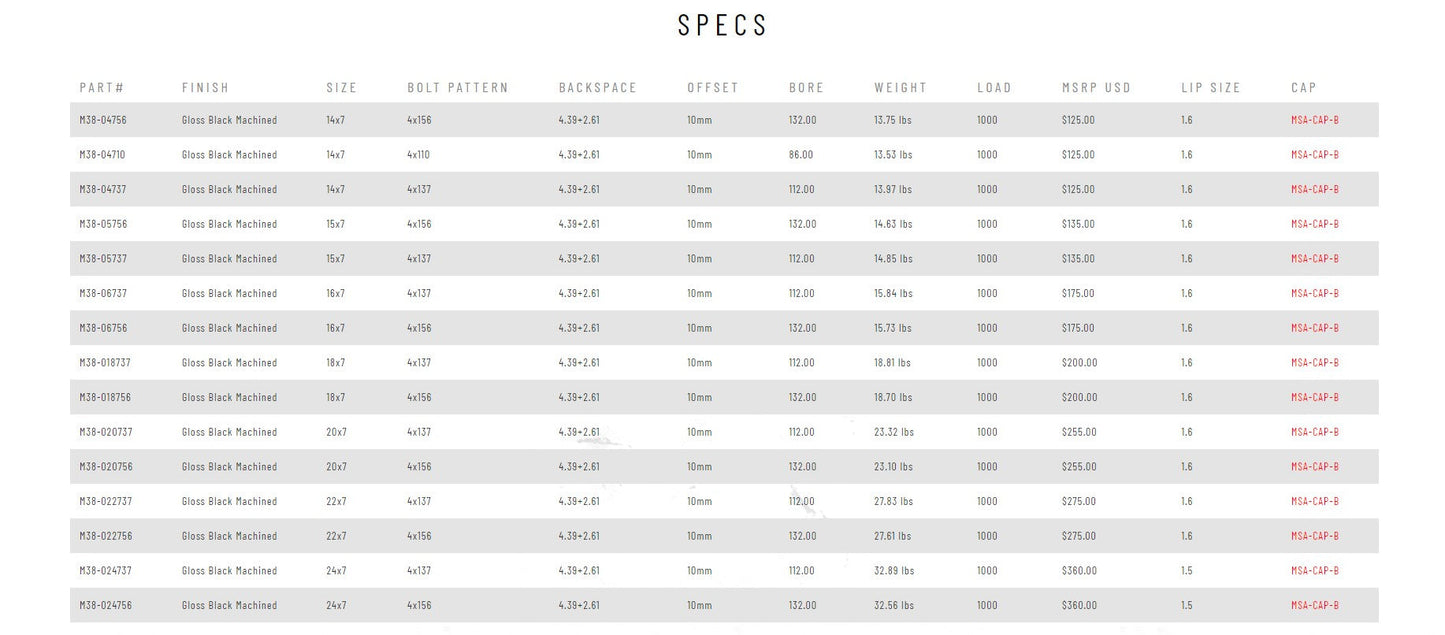Open the MSA-CAP-B link for part M38-020737

click(1314, 432)
